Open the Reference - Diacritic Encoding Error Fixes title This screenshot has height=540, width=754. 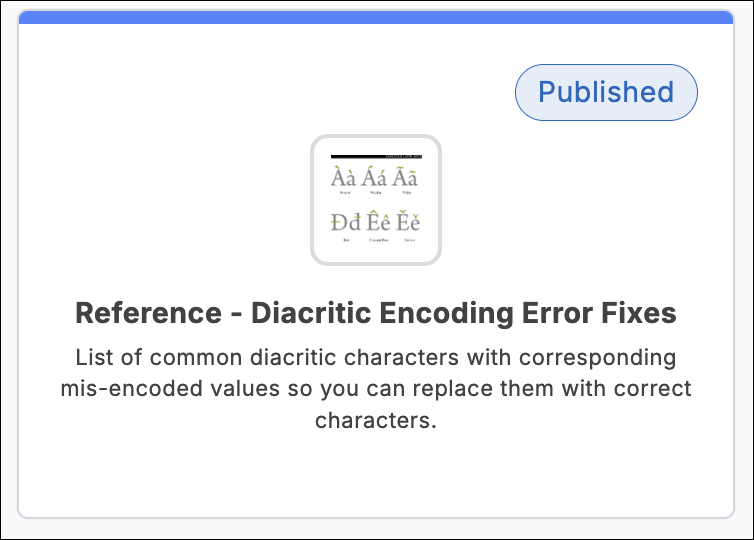click(x=376, y=313)
